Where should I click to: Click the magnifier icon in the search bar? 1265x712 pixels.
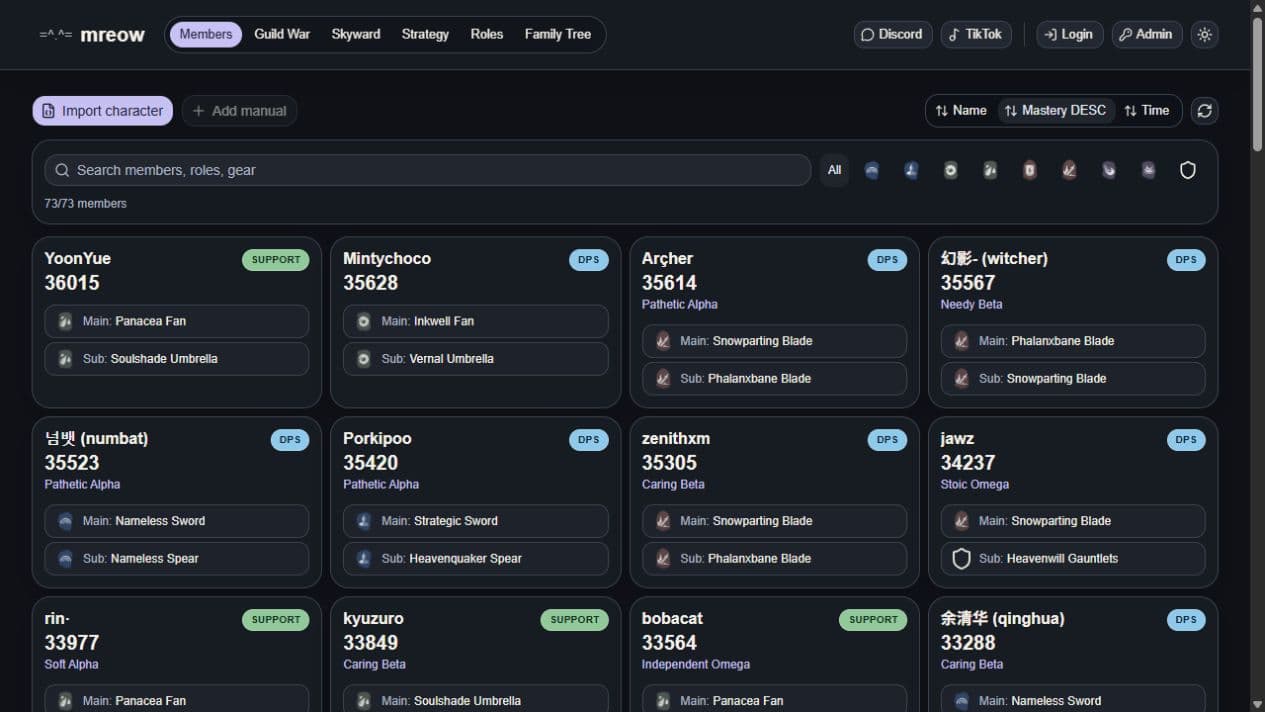click(x=63, y=170)
